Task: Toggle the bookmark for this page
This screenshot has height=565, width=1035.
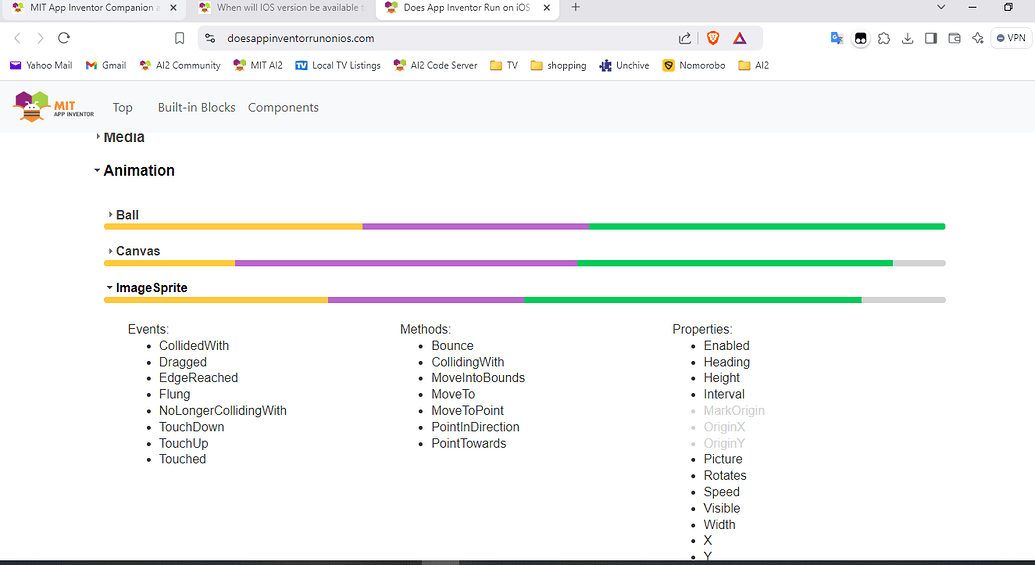Action: pos(180,38)
